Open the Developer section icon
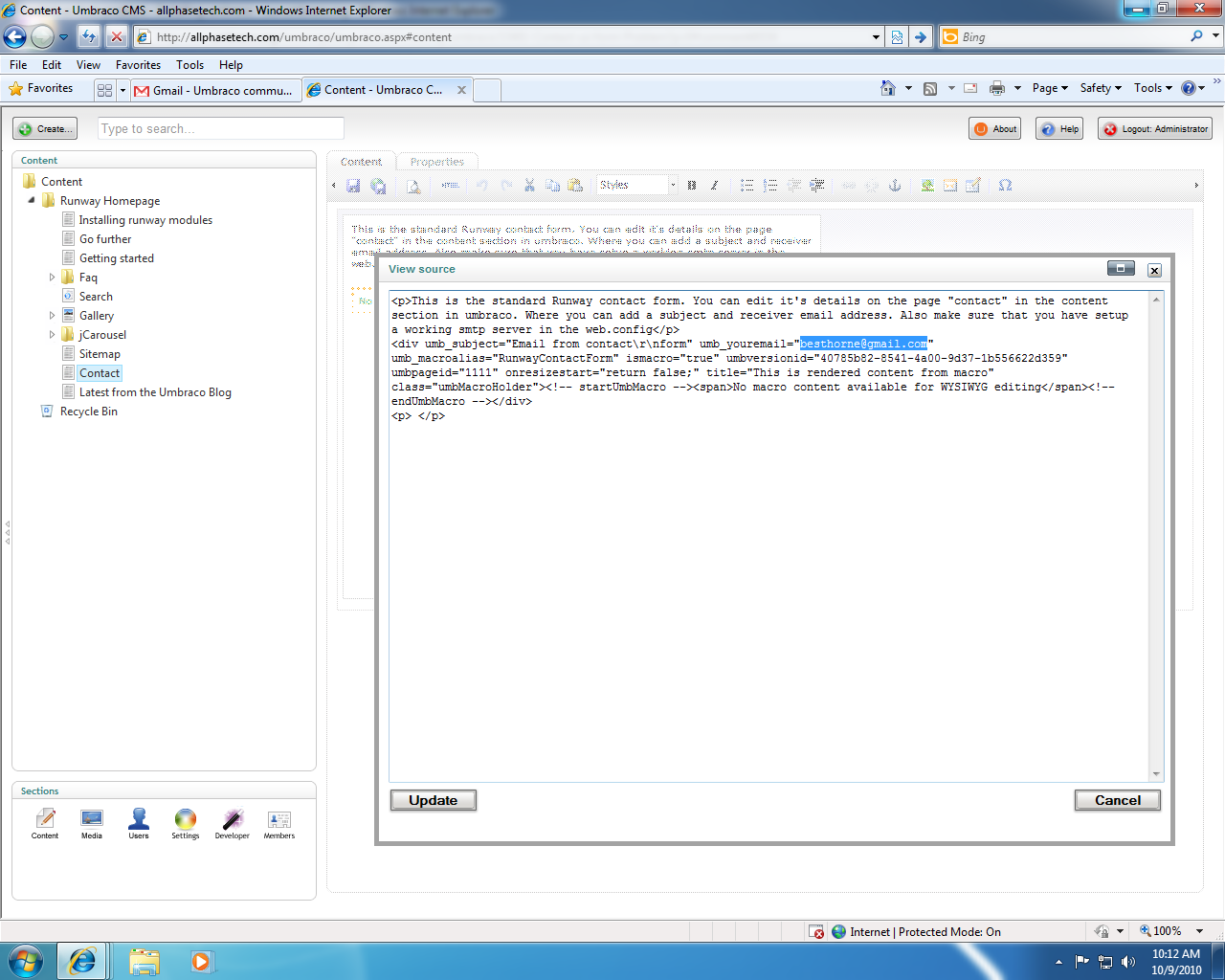Viewport: 1225px width, 980px height. [233, 823]
